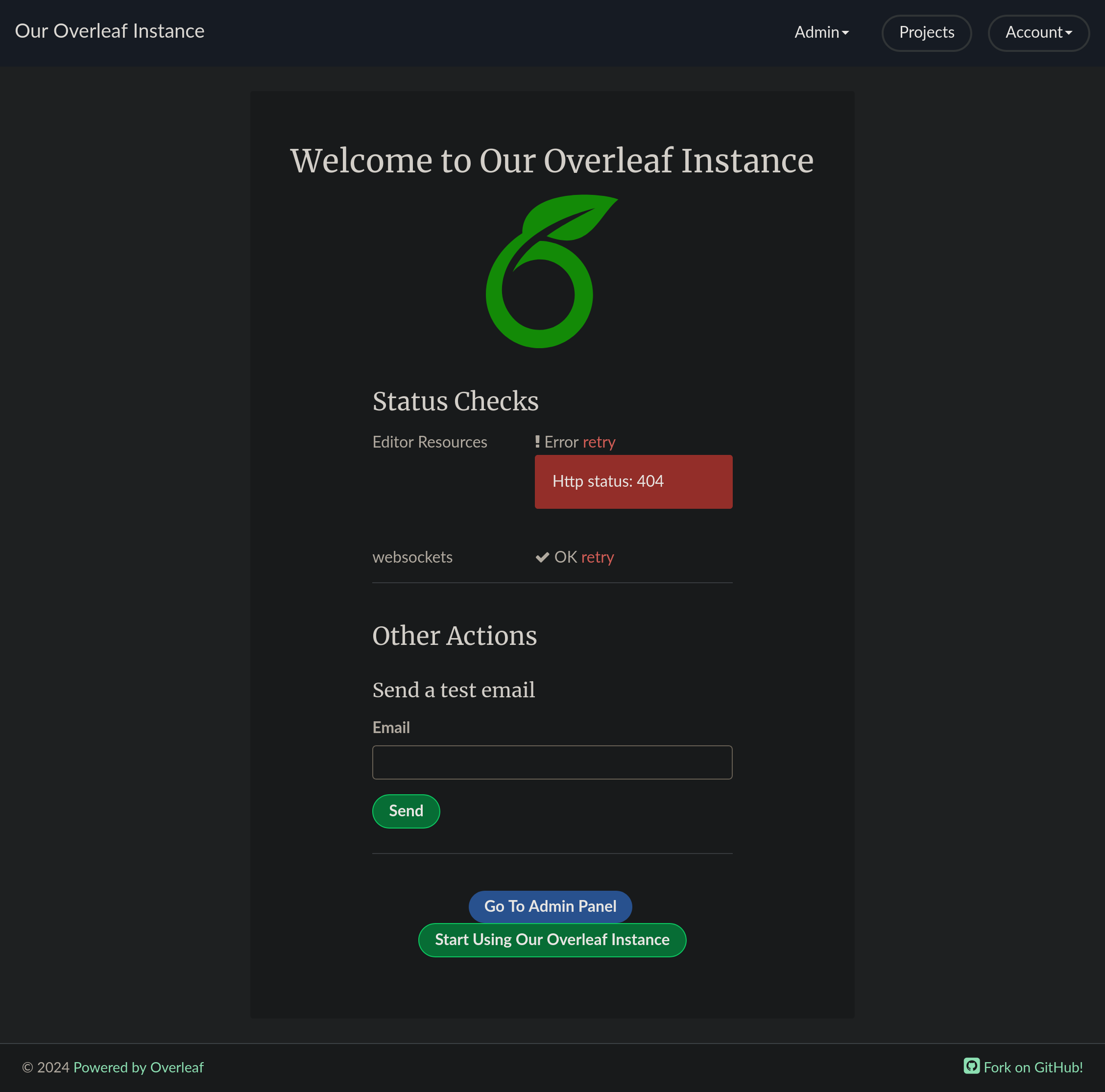Retry the Editor Resources status check

599,442
